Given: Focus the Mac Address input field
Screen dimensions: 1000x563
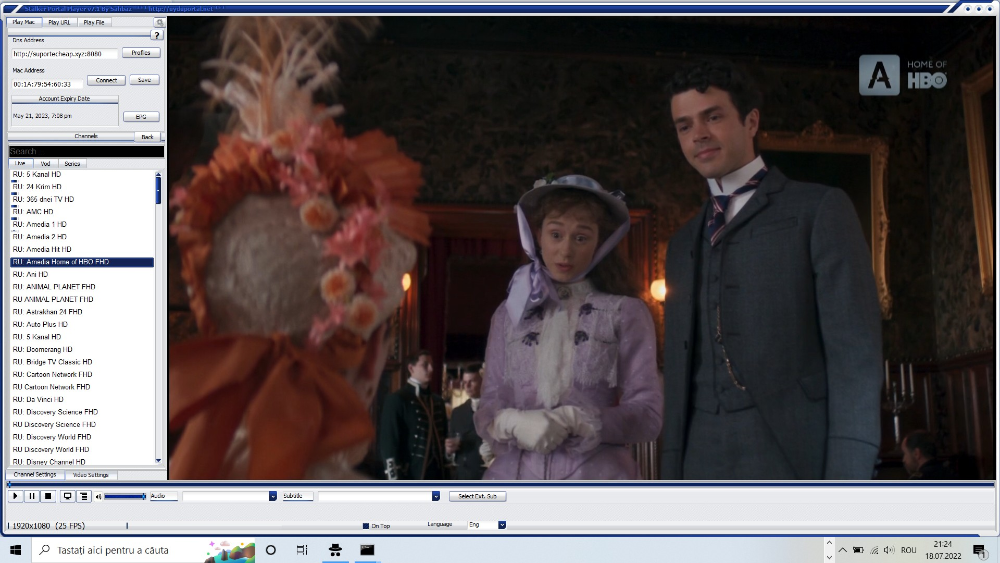Looking at the screenshot, I should pyautogui.click(x=47, y=84).
